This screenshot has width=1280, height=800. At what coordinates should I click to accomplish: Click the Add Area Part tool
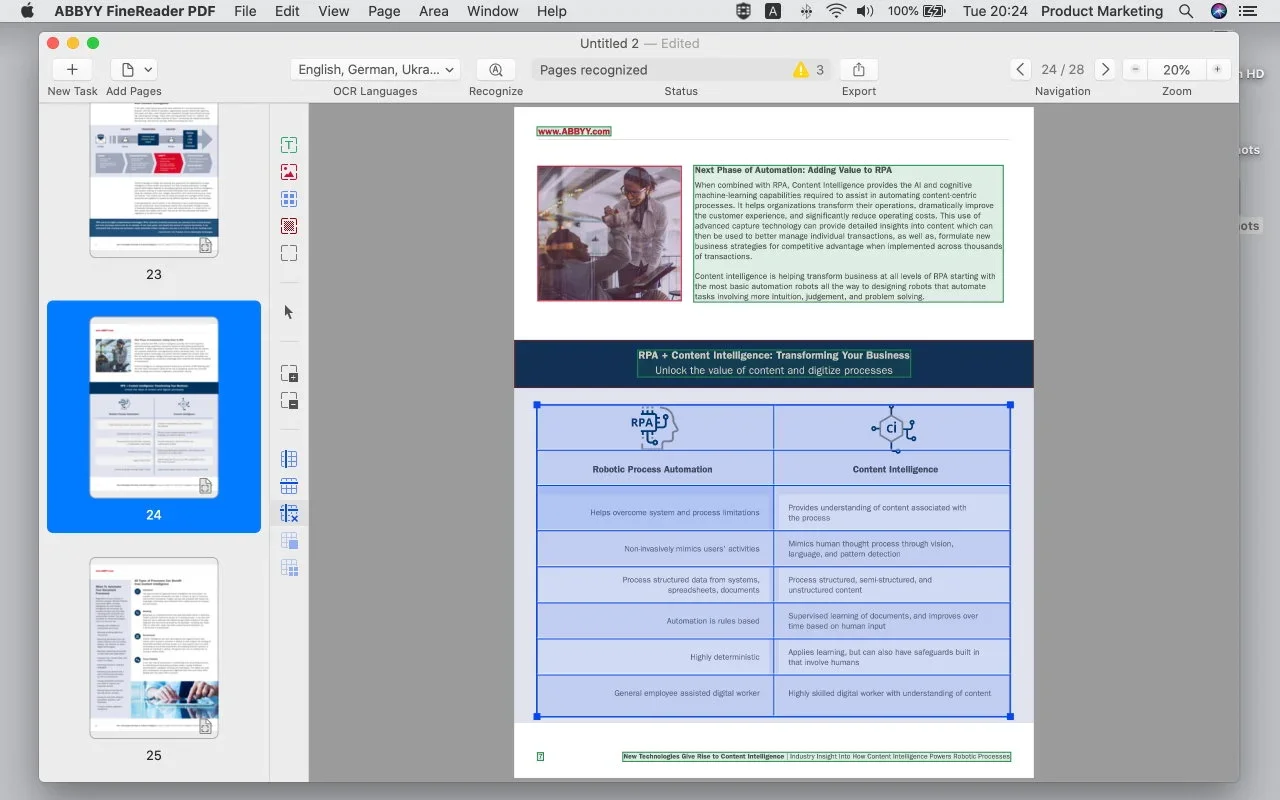(x=289, y=374)
